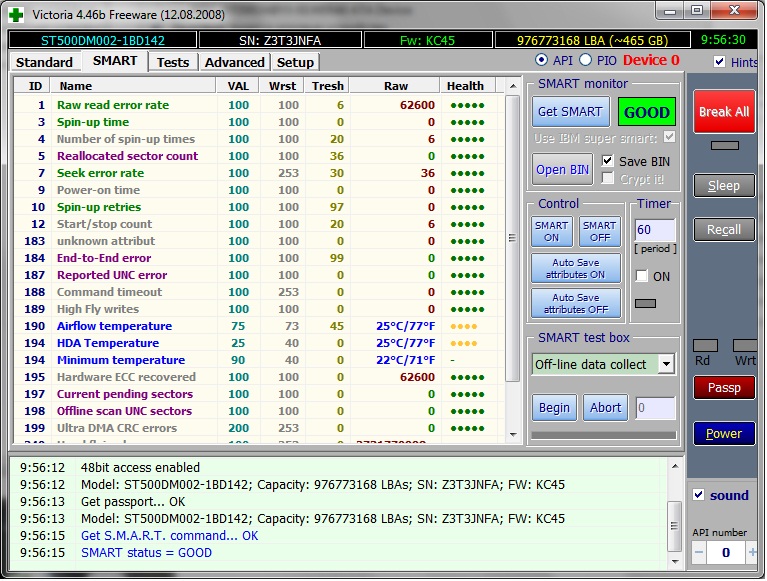Click the Raw column header
The image size is (767, 581).
[x=395, y=86]
